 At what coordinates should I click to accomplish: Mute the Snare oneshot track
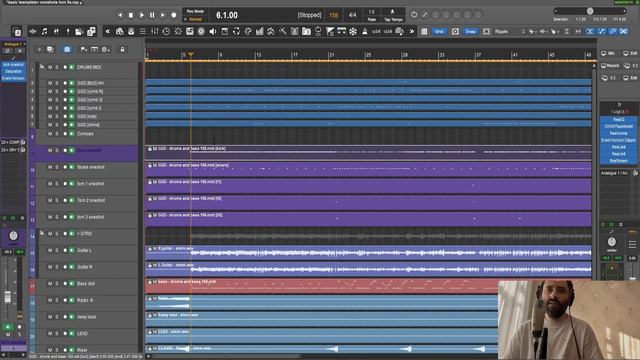50,167
